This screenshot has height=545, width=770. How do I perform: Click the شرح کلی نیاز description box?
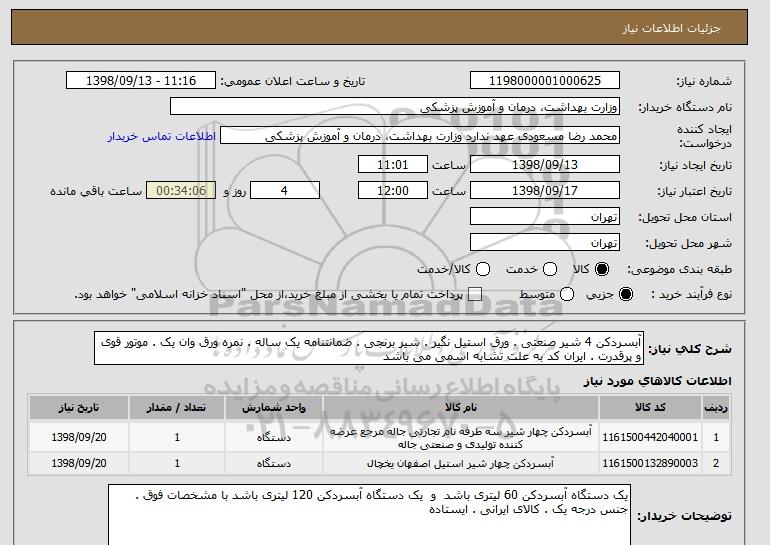pos(369,348)
